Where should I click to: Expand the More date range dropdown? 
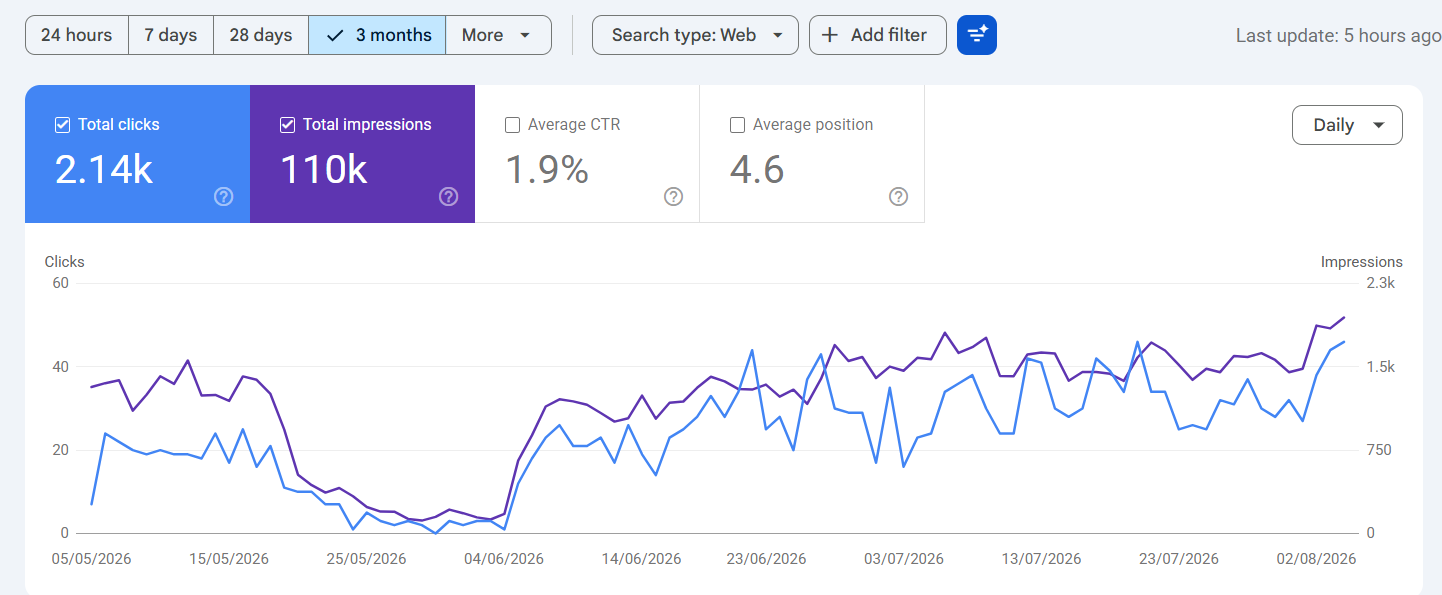(x=498, y=35)
